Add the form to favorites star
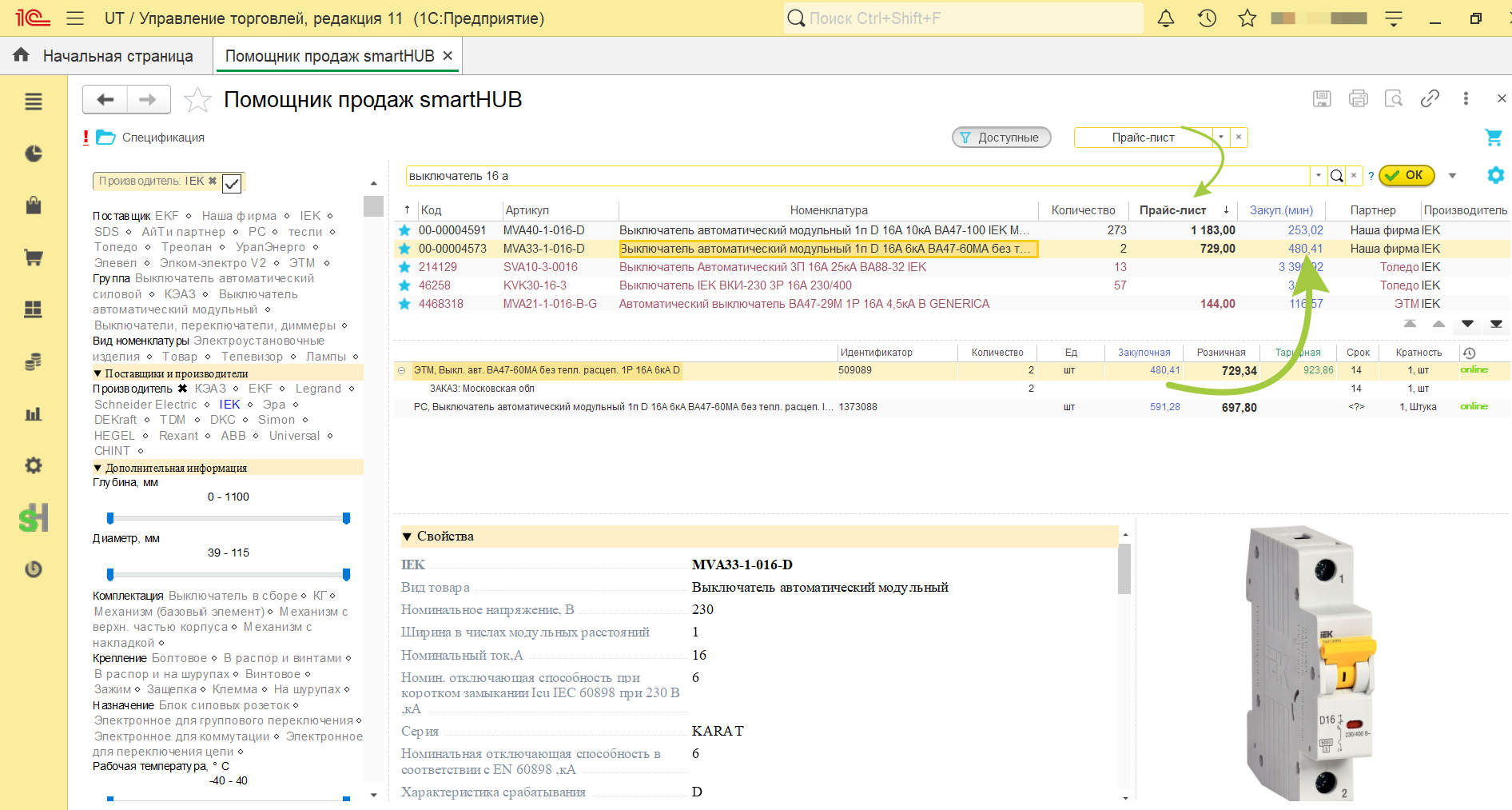Screen dimensions: 1512x810 (x=197, y=100)
